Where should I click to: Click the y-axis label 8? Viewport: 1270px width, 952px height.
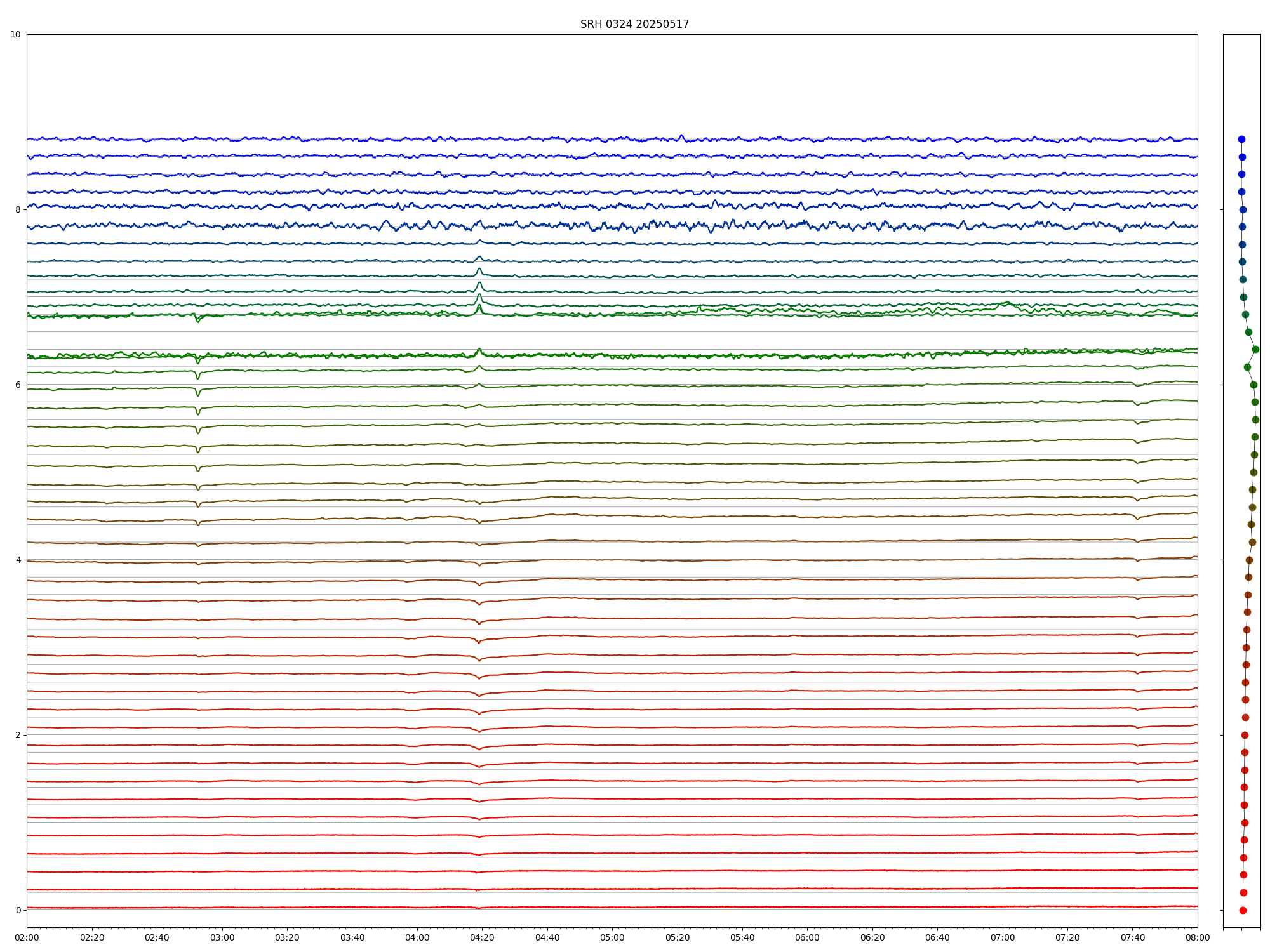tap(18, 209)
